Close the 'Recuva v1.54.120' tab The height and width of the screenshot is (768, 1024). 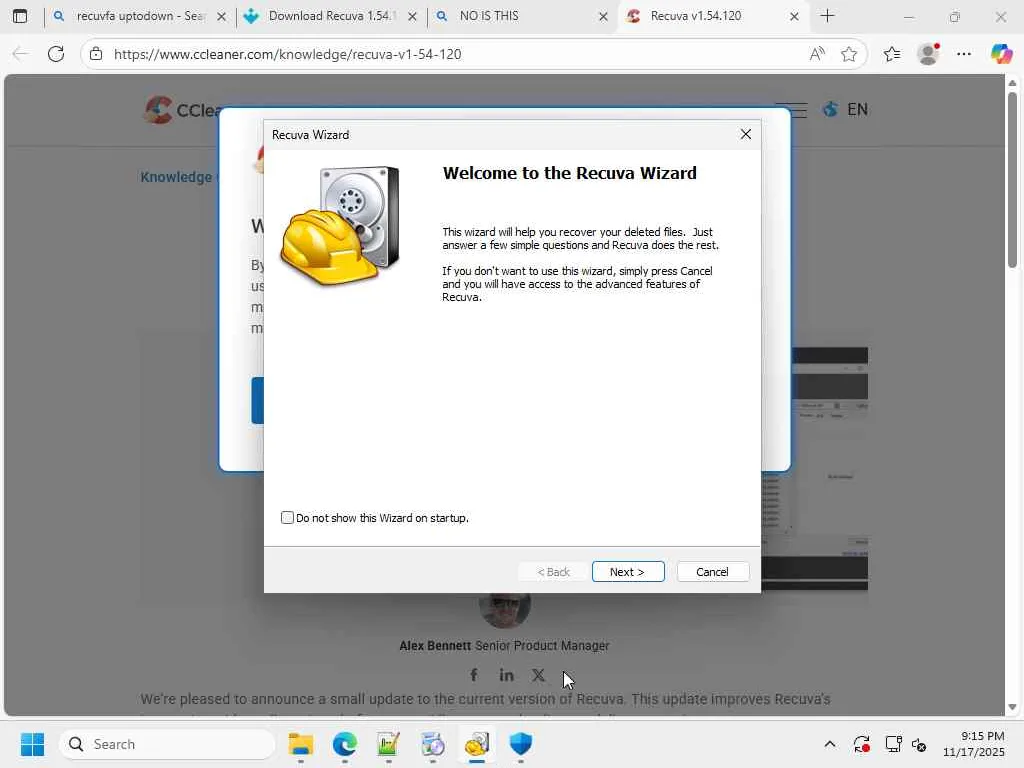pos(794,16)
